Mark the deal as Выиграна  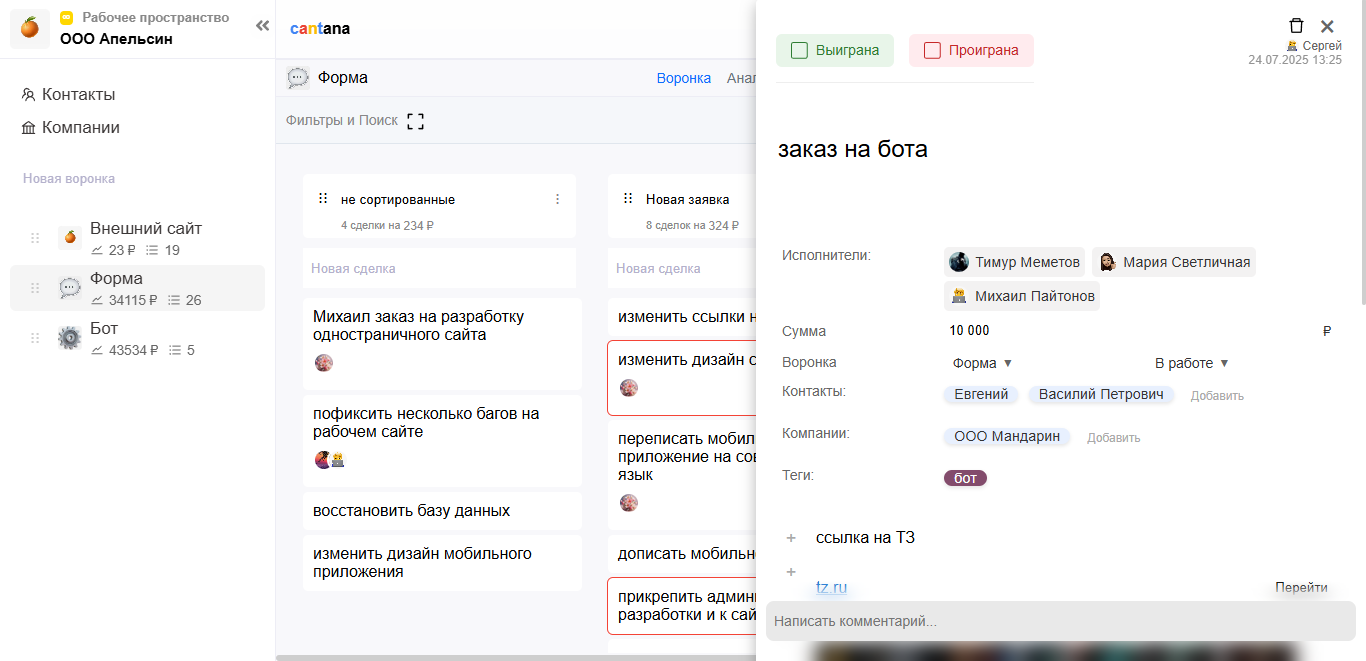(x=835, y=48)
